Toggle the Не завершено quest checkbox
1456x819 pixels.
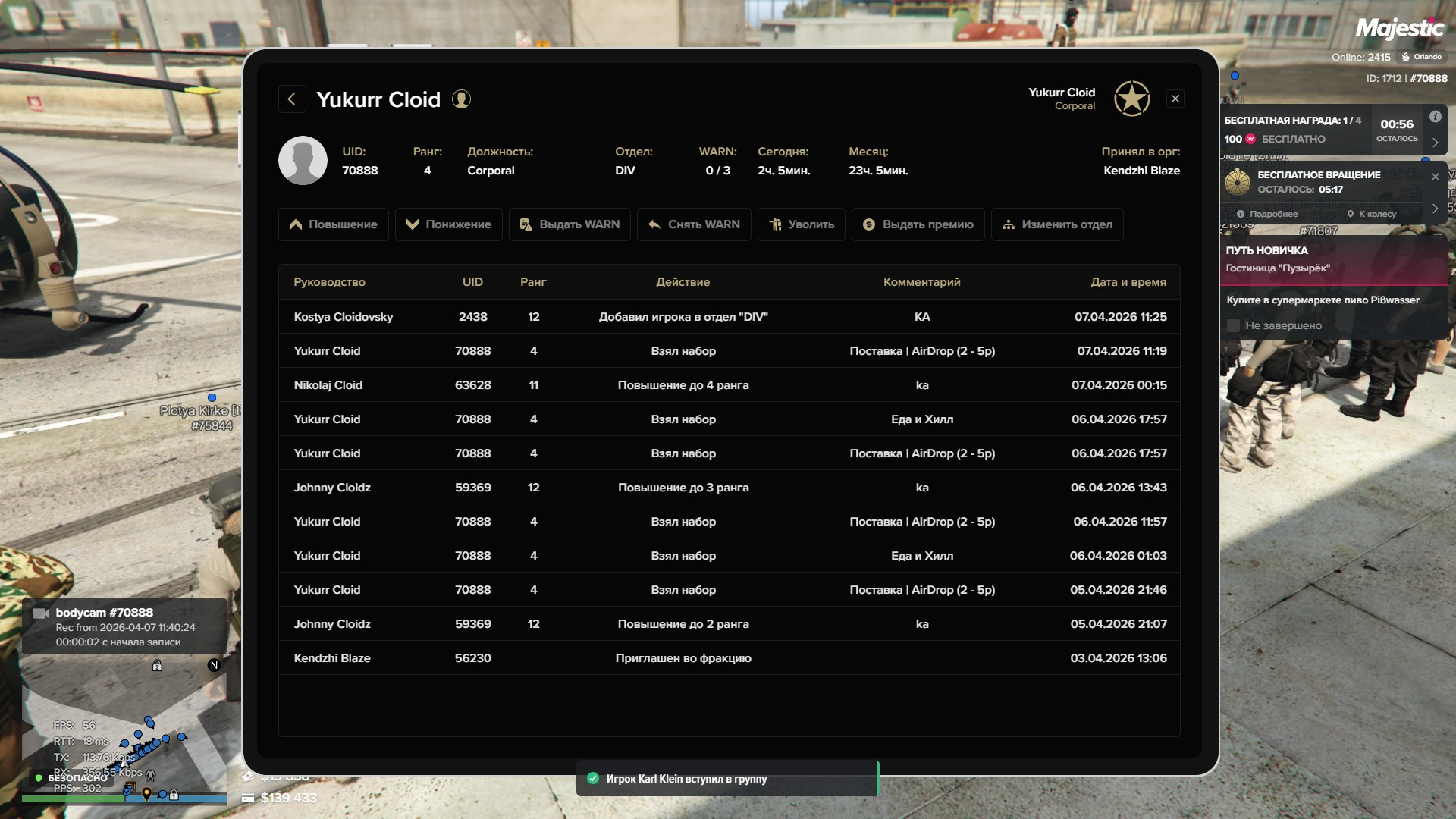coord(1233,325)
